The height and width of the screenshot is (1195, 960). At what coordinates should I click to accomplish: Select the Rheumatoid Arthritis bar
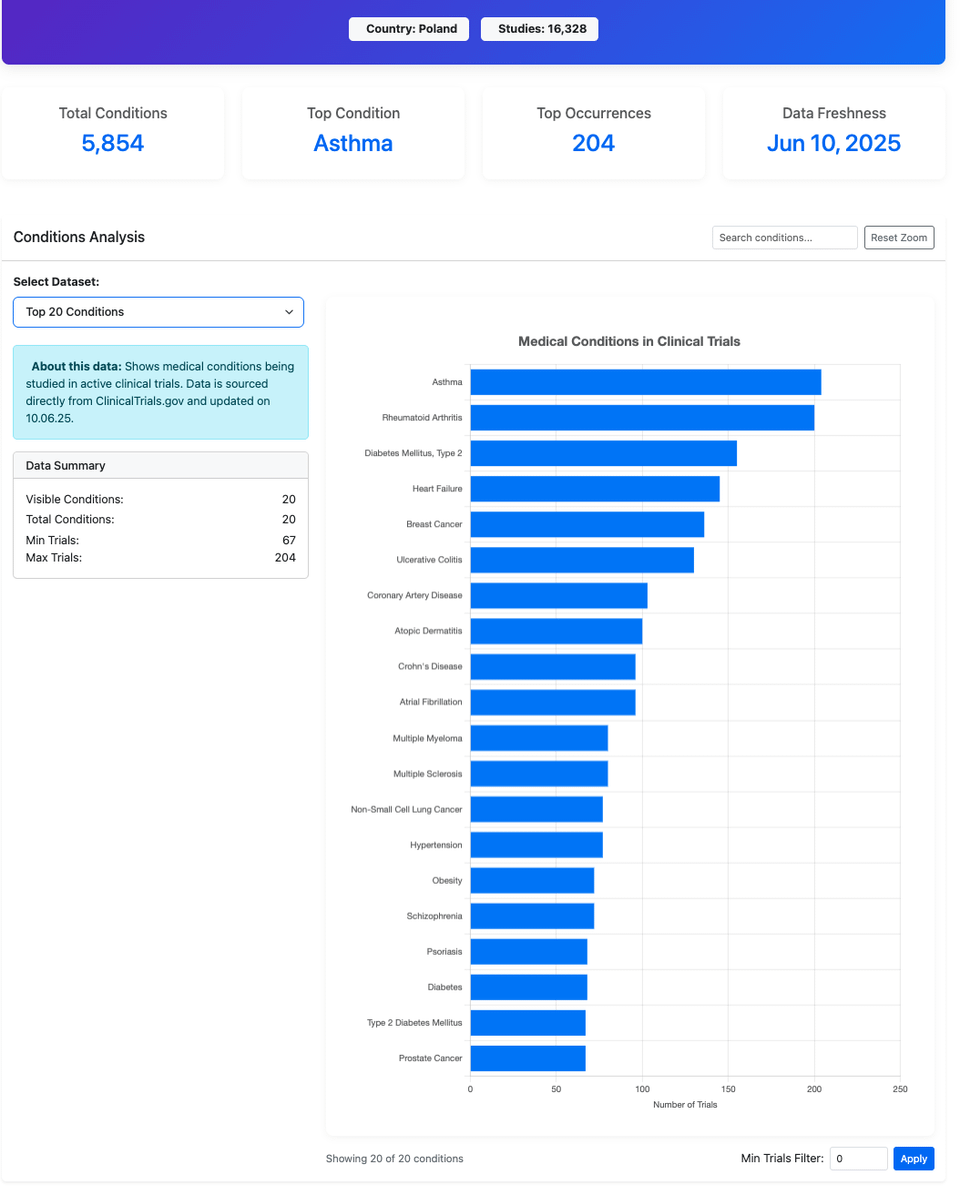point(642,417)
